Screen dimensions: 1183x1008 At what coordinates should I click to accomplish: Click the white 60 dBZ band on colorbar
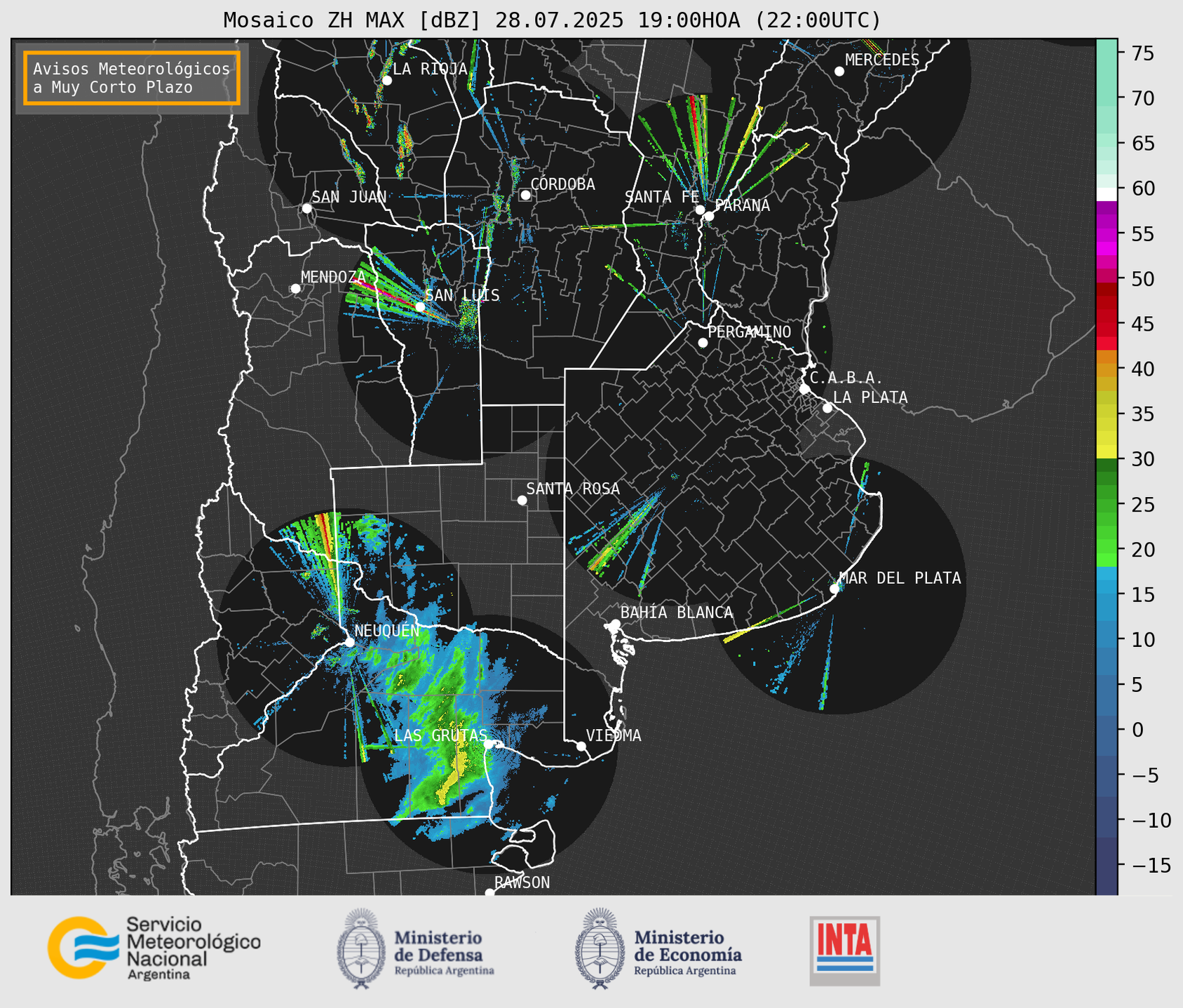[1107, 193]
